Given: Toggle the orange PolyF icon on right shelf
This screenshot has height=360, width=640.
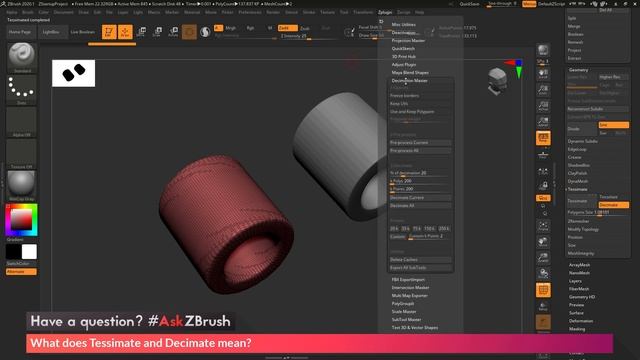Looking at the screenshot, I should [x=543, y=290].
